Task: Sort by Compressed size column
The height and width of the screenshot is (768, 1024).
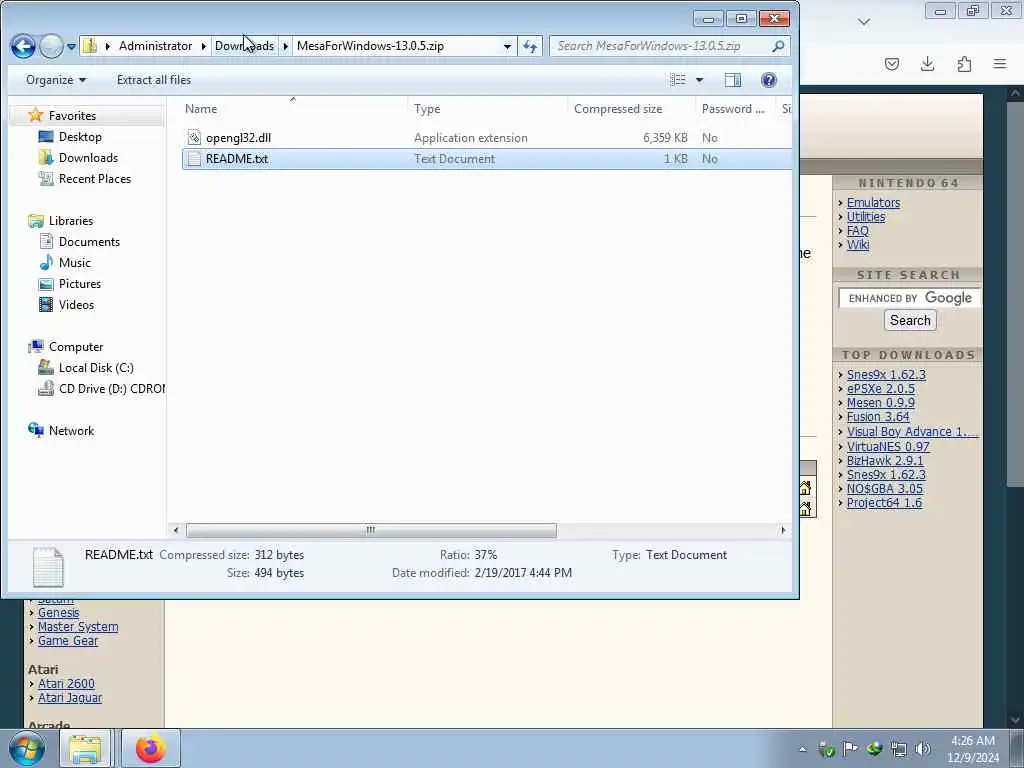Action: [618, 109]
